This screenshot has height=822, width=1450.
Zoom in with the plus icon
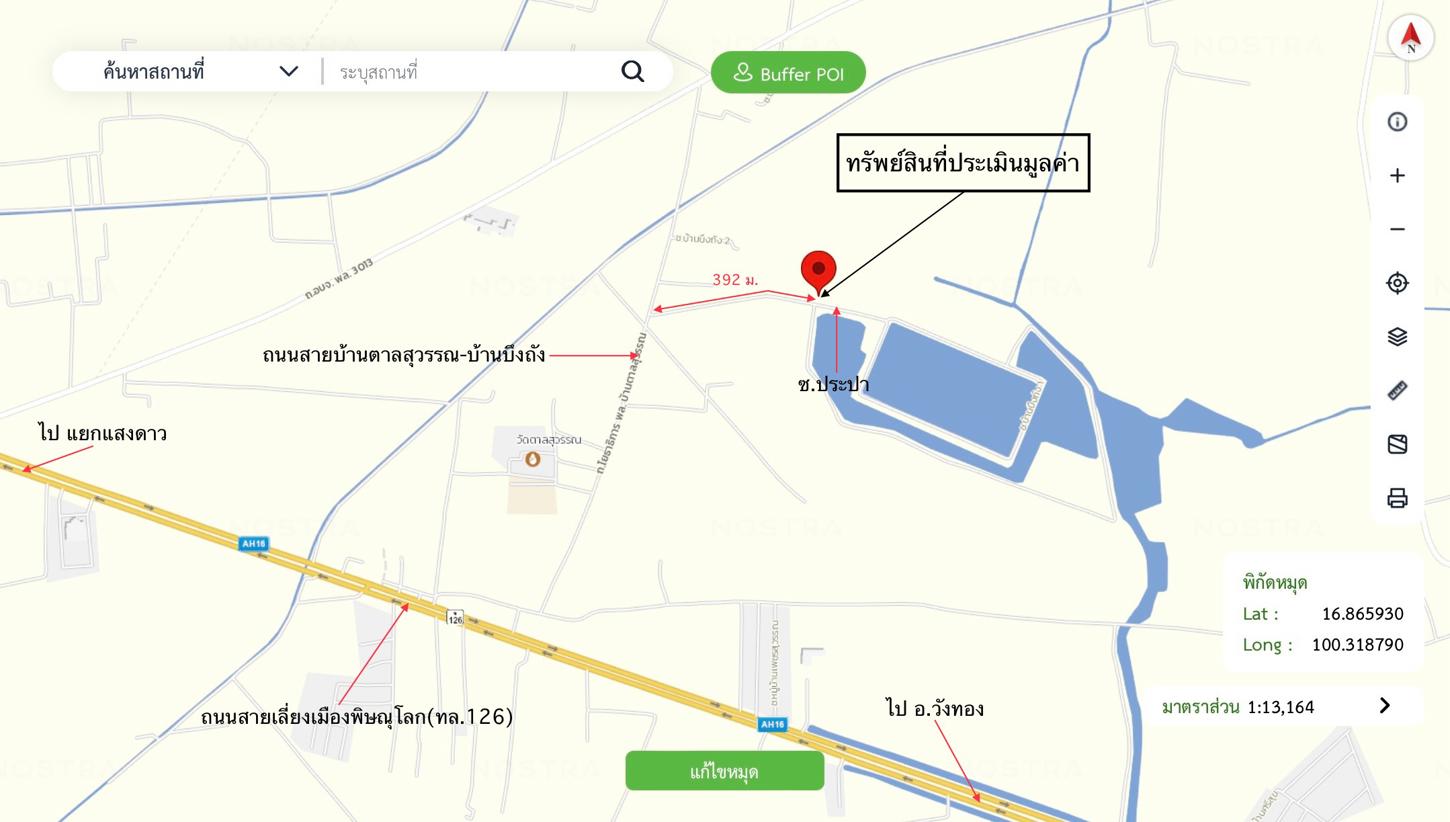click(x=1397, y=176)
